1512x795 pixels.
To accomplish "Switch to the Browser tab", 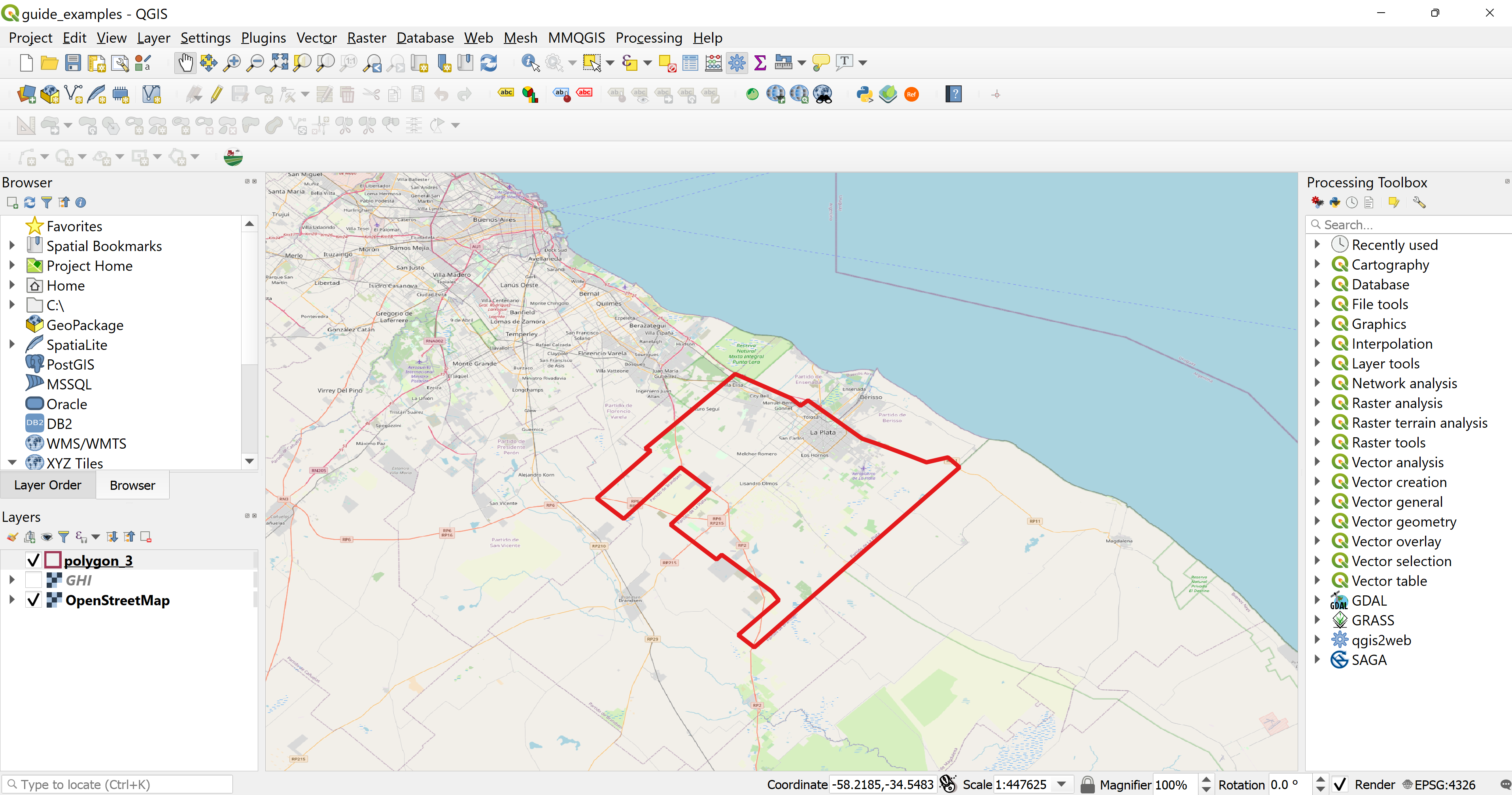I will click(132, 485).
